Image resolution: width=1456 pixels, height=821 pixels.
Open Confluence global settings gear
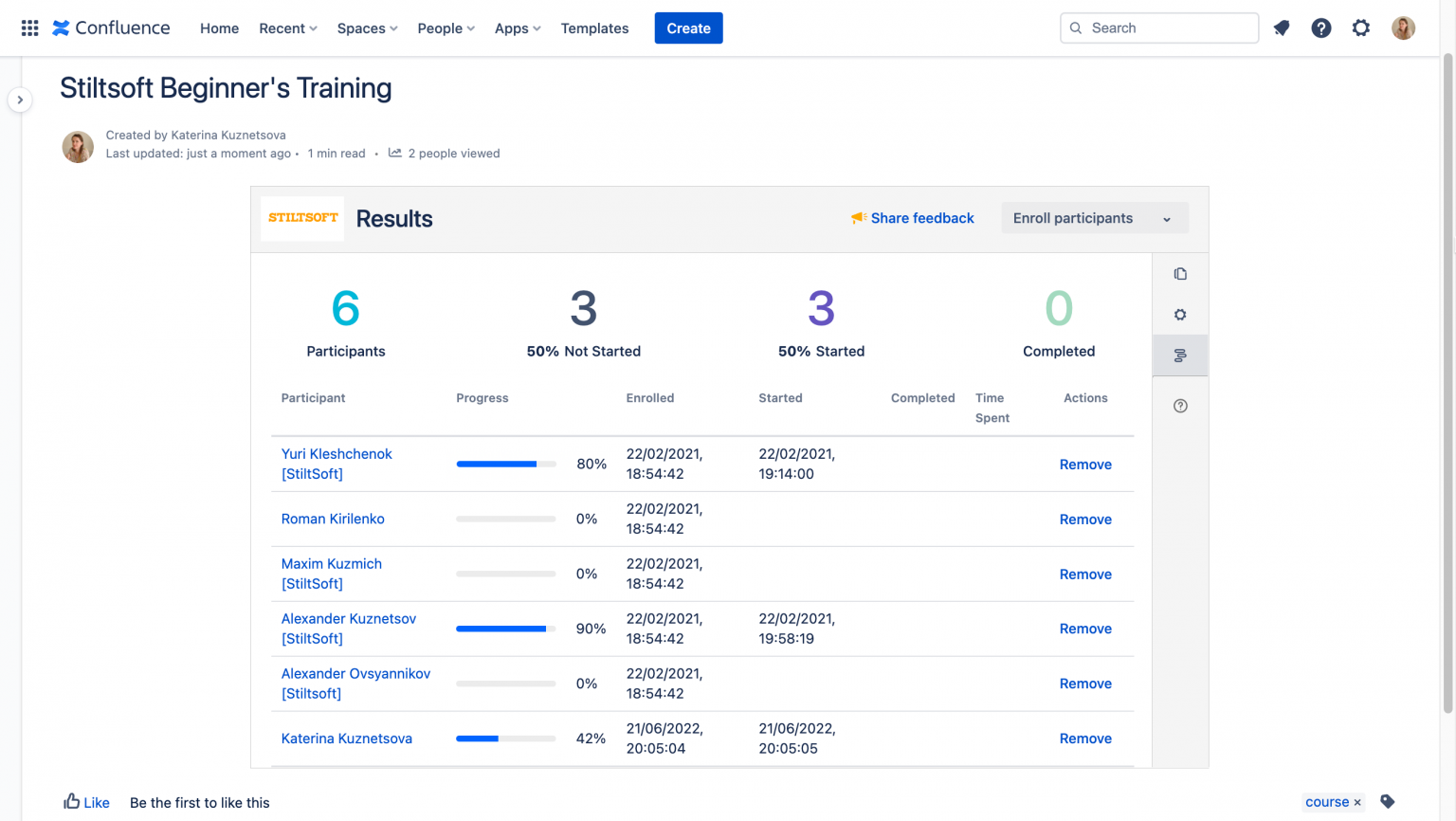point(1361,27)
